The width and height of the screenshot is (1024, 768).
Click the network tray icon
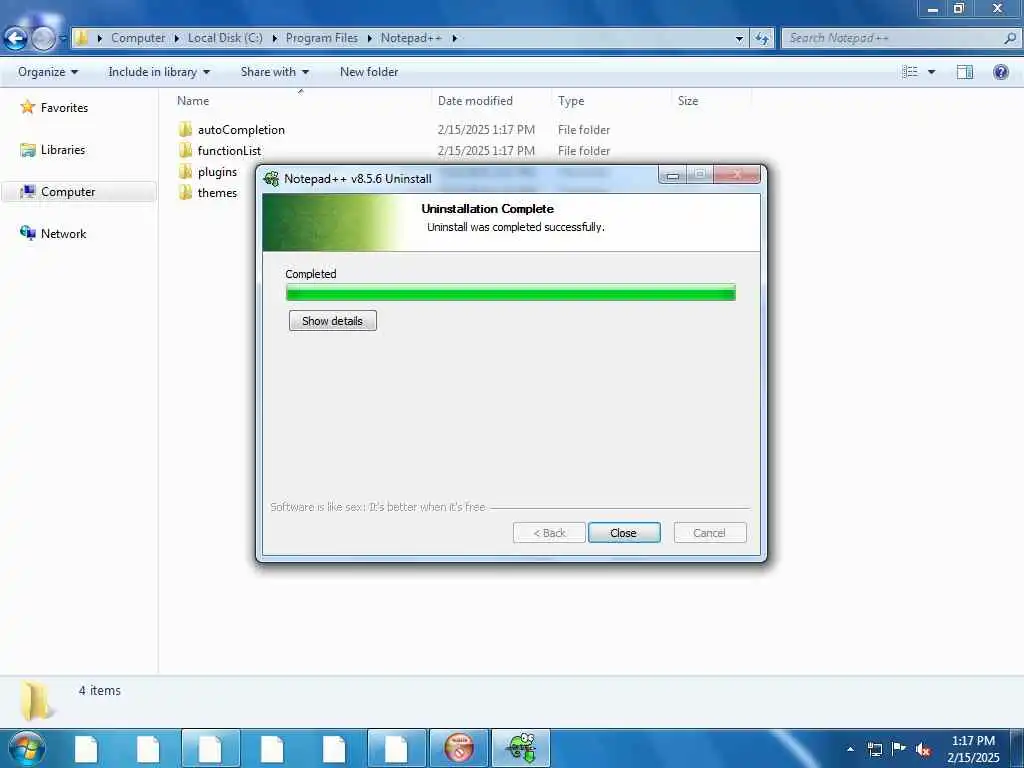click(874, 749)
